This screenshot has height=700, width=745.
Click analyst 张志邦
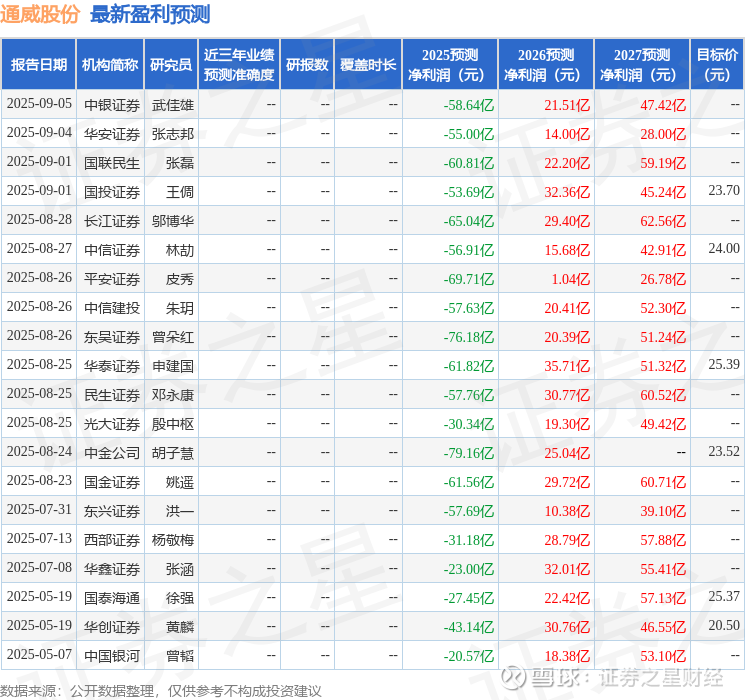[x=173, y=134]
